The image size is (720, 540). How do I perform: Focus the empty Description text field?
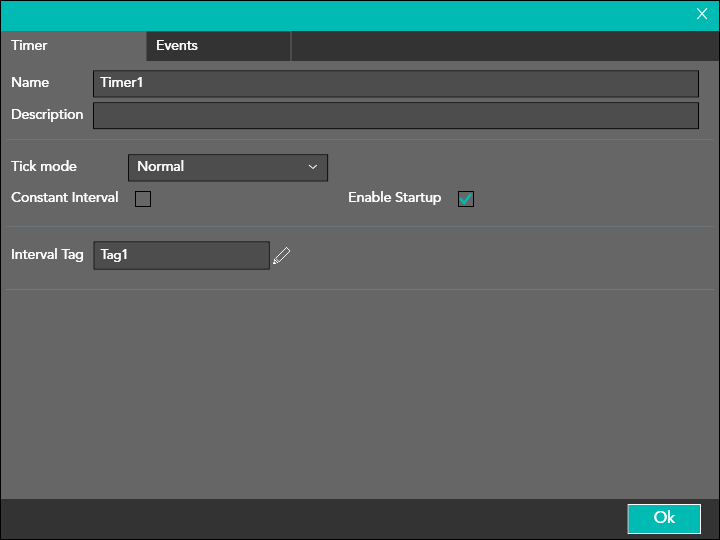[x=395, y=116]
